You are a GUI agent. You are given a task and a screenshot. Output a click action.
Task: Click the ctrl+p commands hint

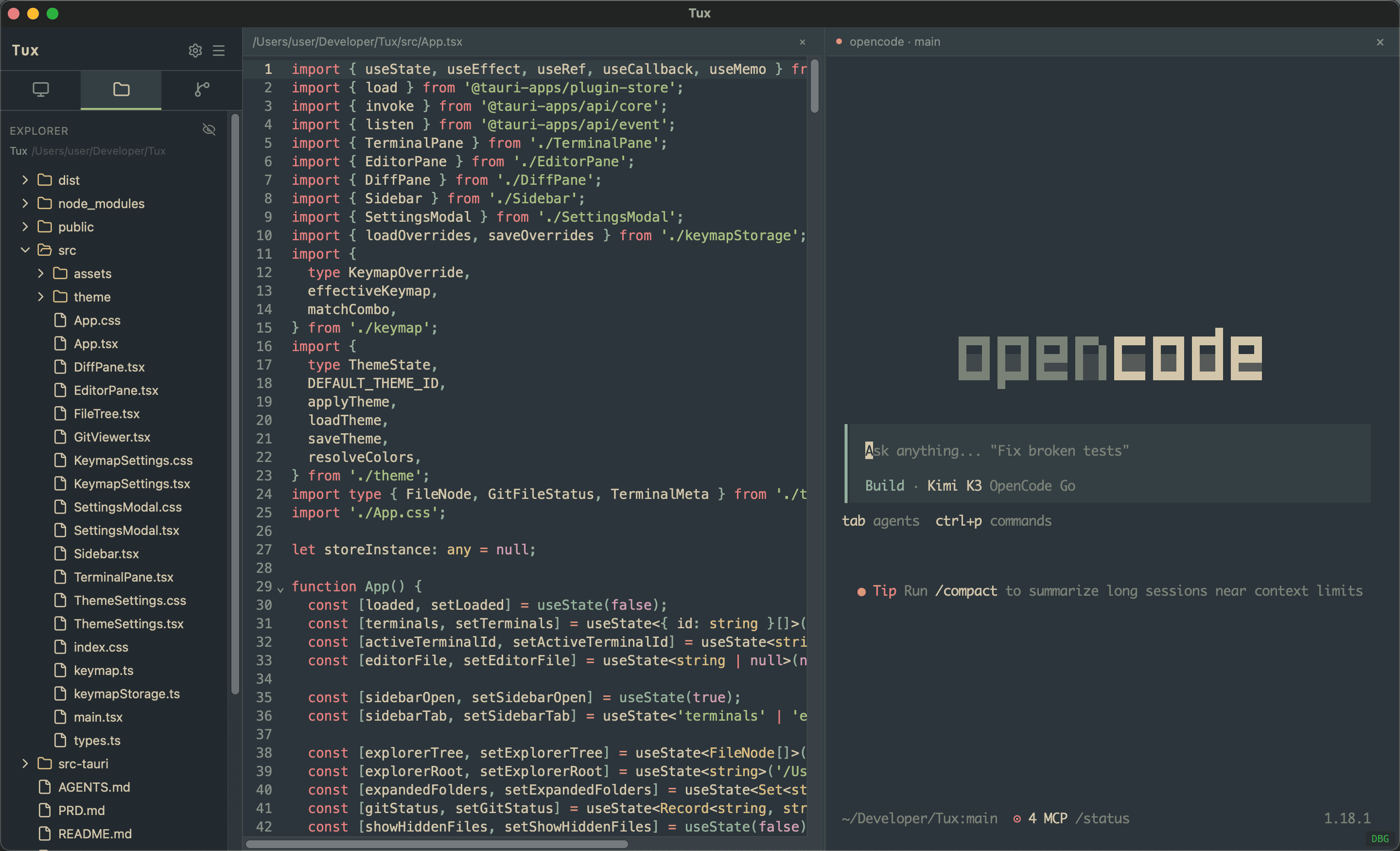tap(993, 521)
